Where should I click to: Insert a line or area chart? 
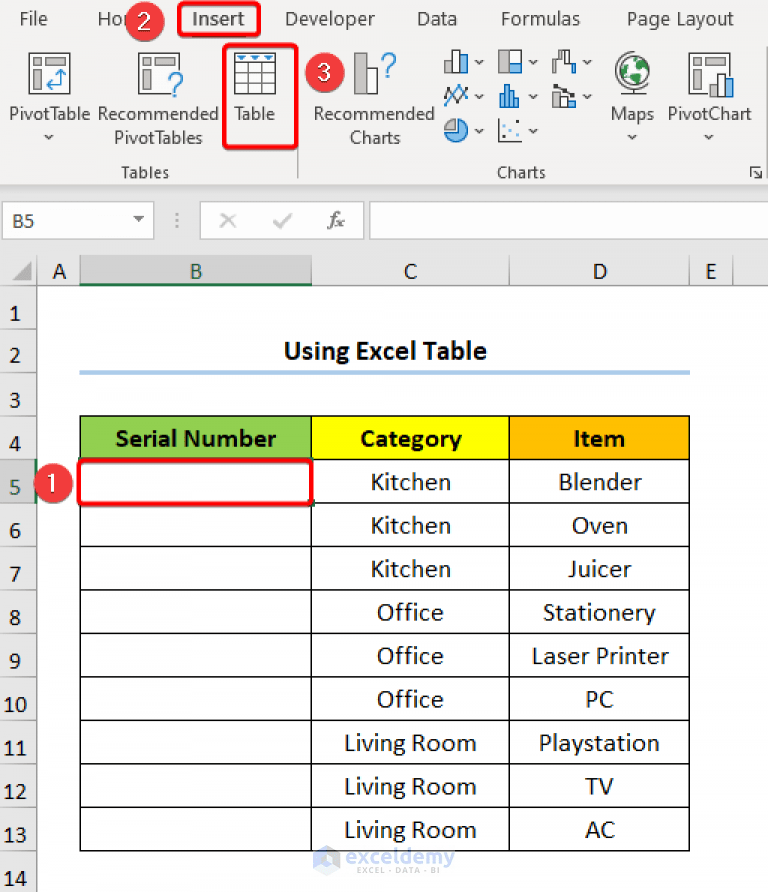(456, 96)
